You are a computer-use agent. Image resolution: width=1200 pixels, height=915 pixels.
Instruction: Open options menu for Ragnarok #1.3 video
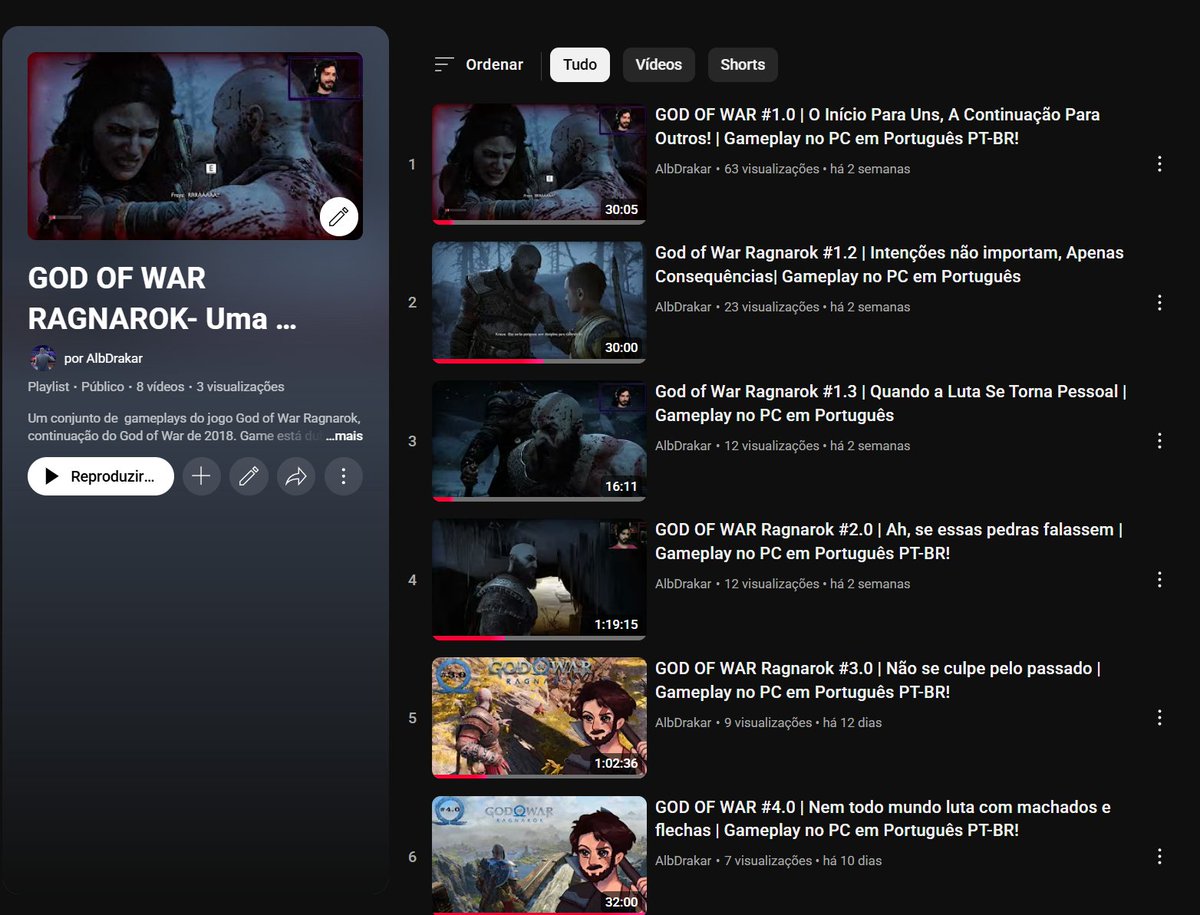(x=1159, y=441)
